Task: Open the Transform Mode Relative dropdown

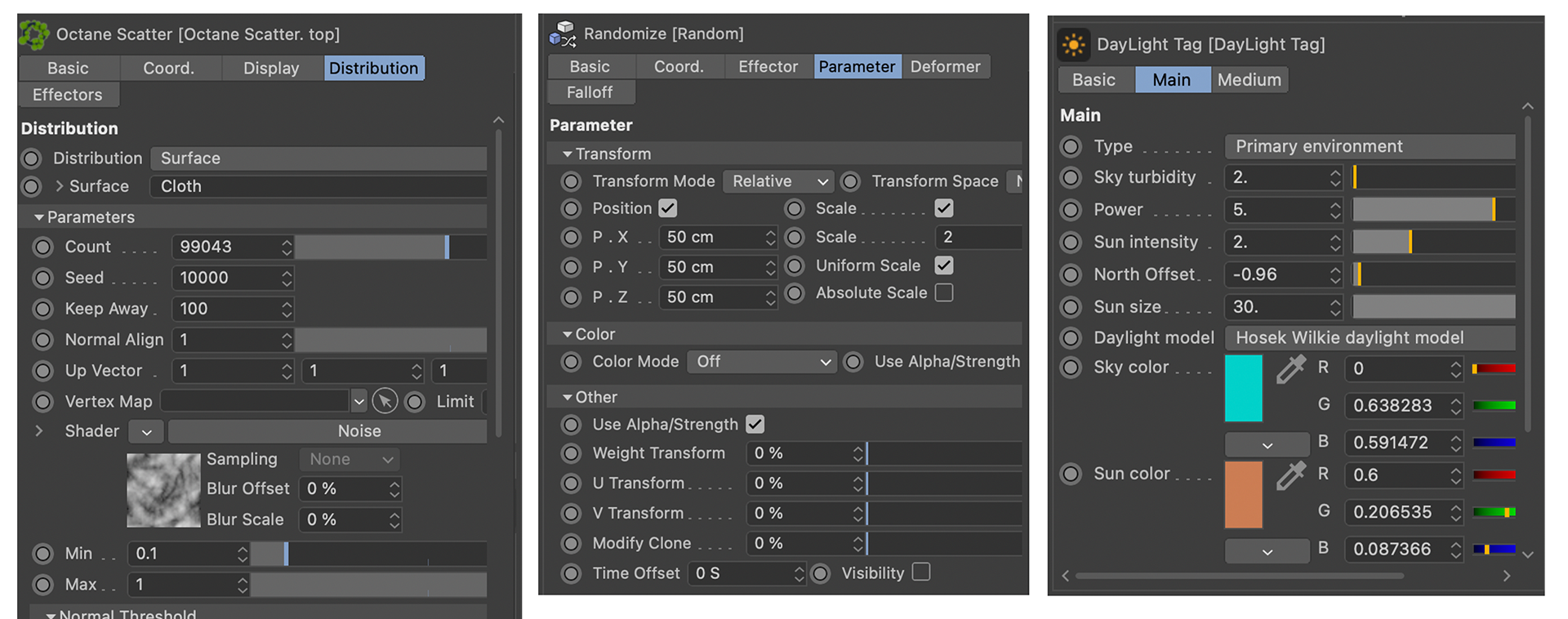Action: pos(778,181)
